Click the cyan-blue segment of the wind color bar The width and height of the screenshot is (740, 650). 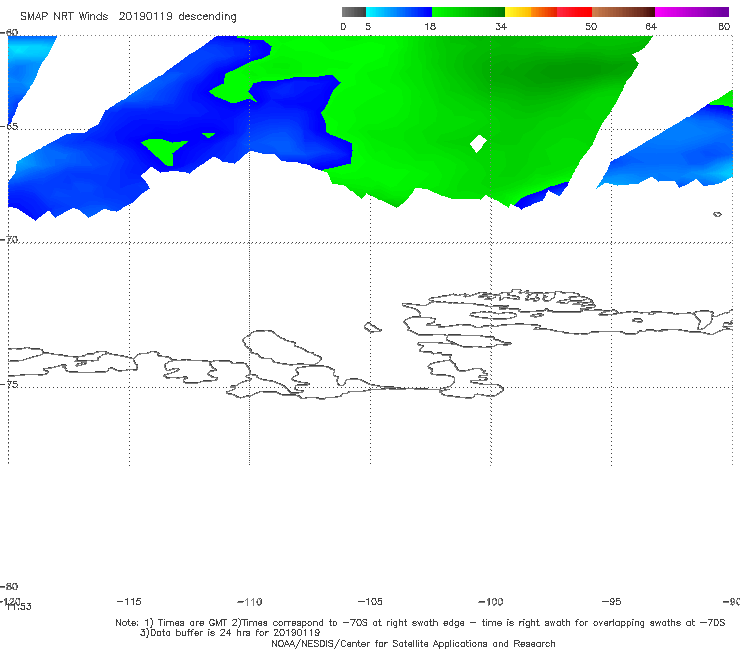pyautogui.click(x=399, y=12)
